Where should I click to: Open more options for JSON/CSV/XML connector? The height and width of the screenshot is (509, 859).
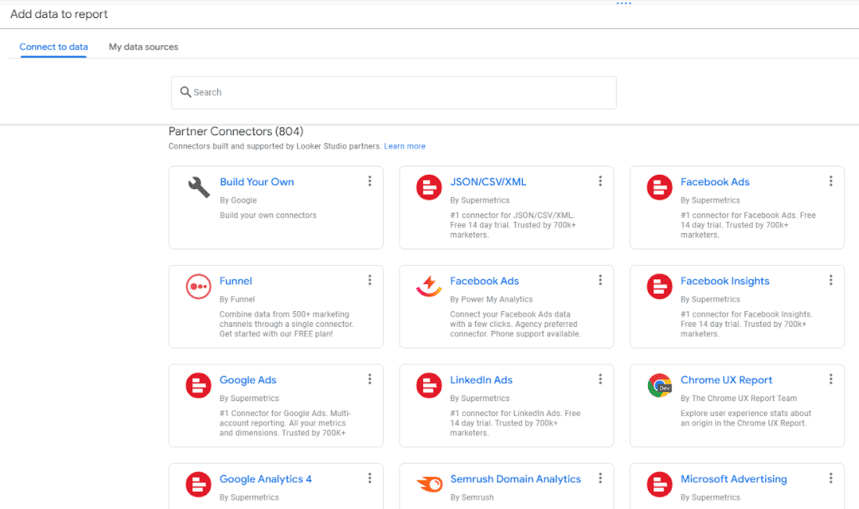pos(600,181)
